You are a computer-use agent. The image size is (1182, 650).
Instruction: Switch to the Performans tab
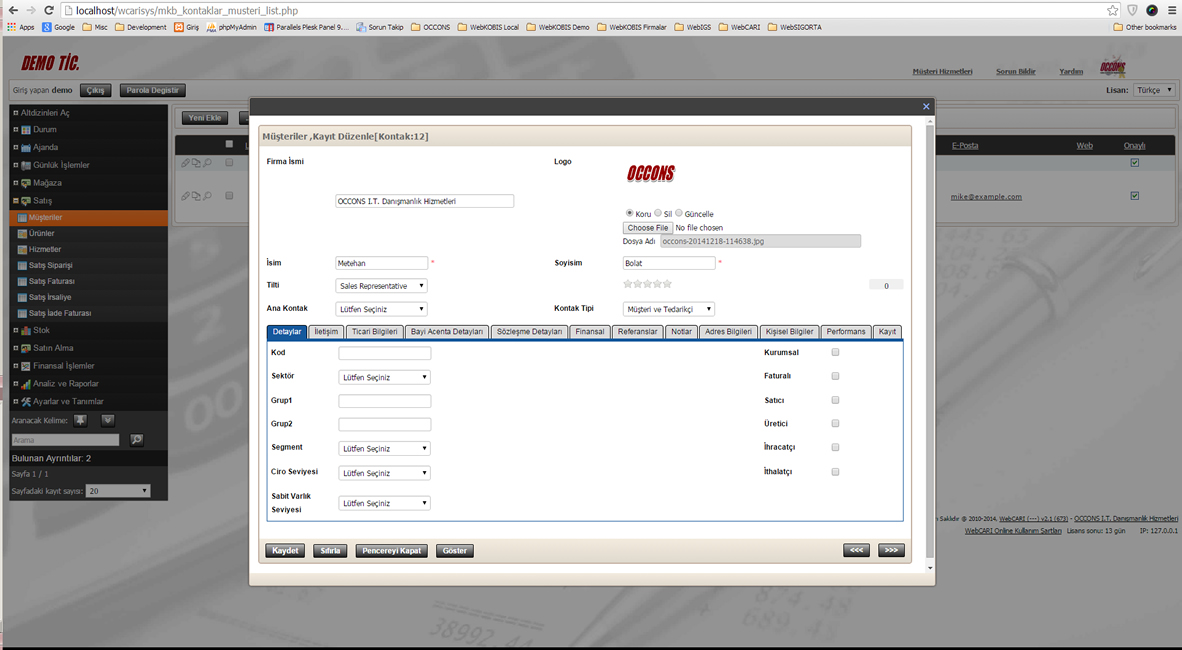[x=846, y=332]
